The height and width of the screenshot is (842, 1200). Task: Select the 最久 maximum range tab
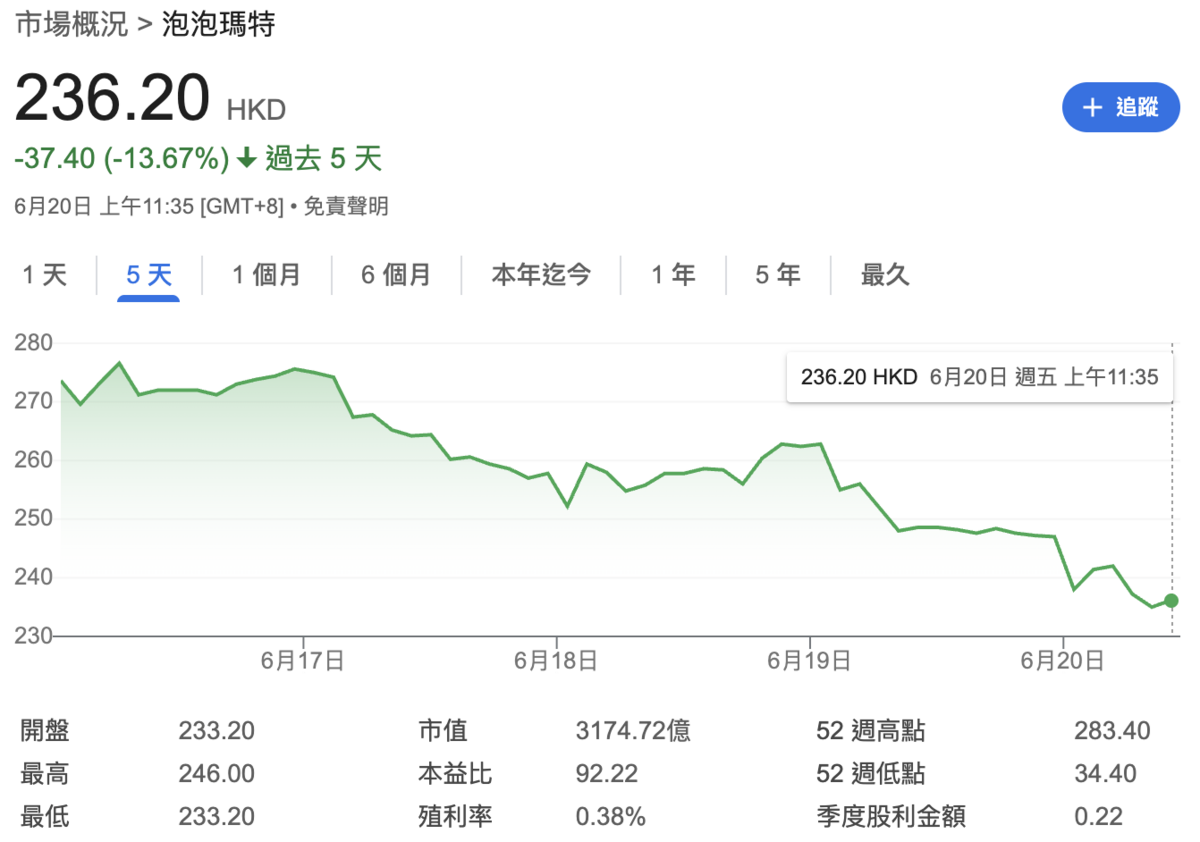pyautogui.click(x=884, y=274)
